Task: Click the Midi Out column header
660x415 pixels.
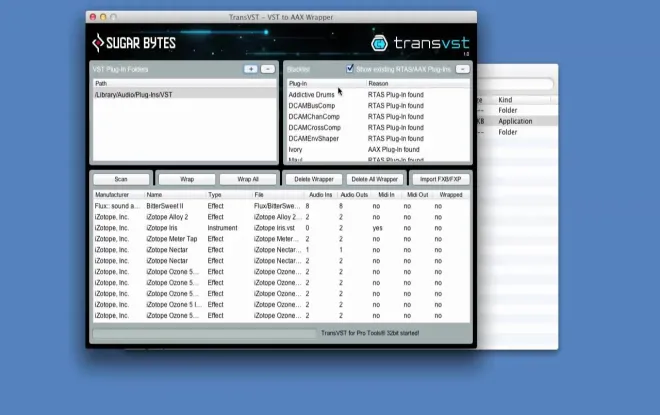Action: (x=417, y=195)
